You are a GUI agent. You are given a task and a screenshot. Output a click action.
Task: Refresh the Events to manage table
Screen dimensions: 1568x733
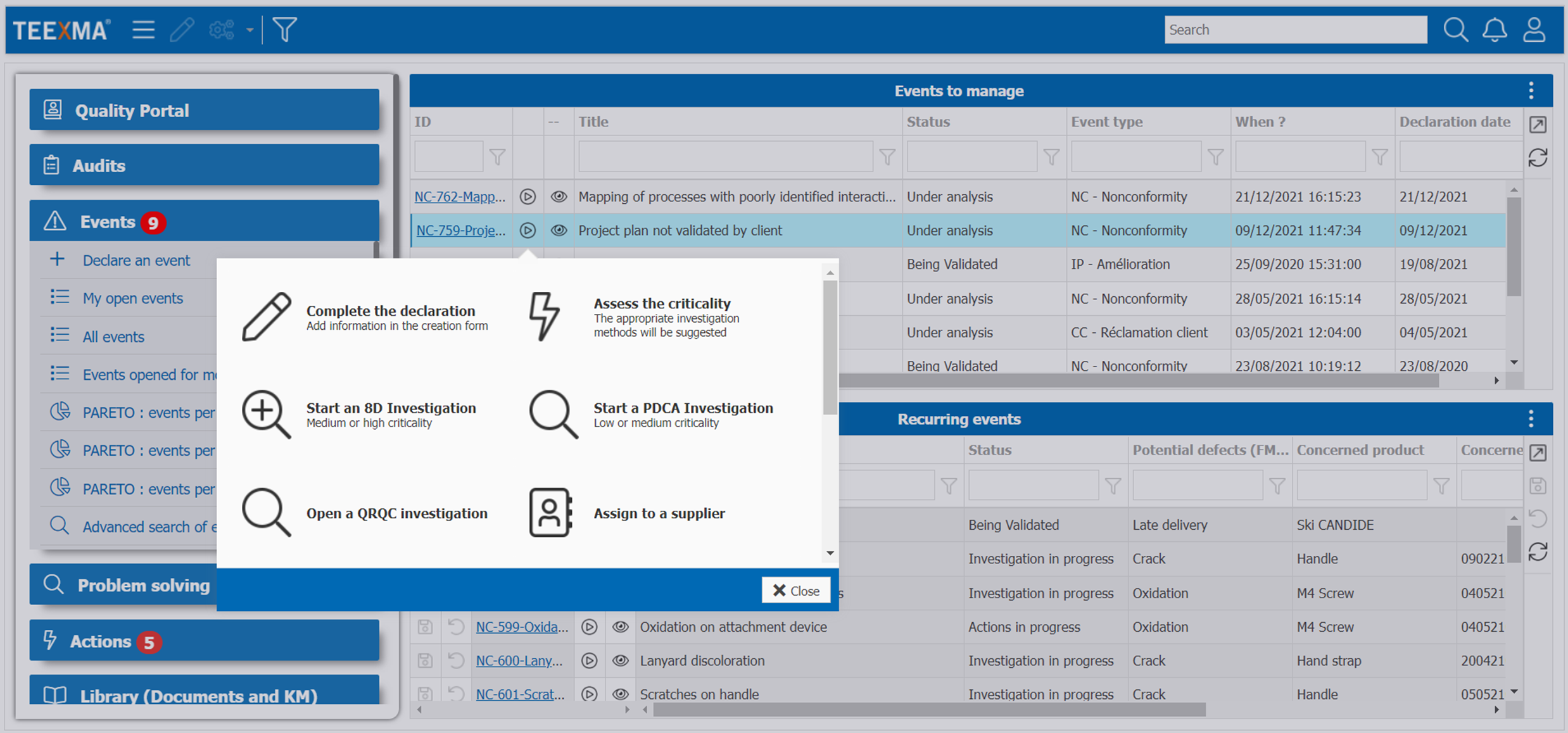tap(1539, 157)
